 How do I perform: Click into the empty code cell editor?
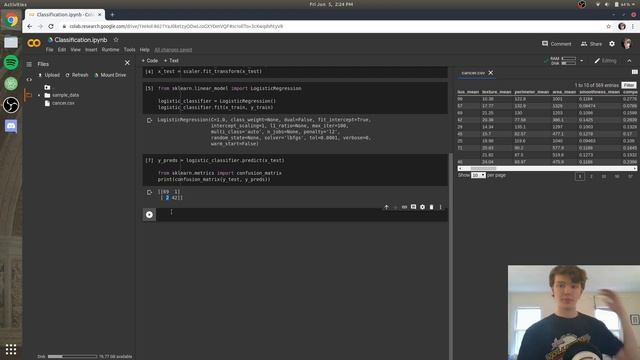pos(302,215)
